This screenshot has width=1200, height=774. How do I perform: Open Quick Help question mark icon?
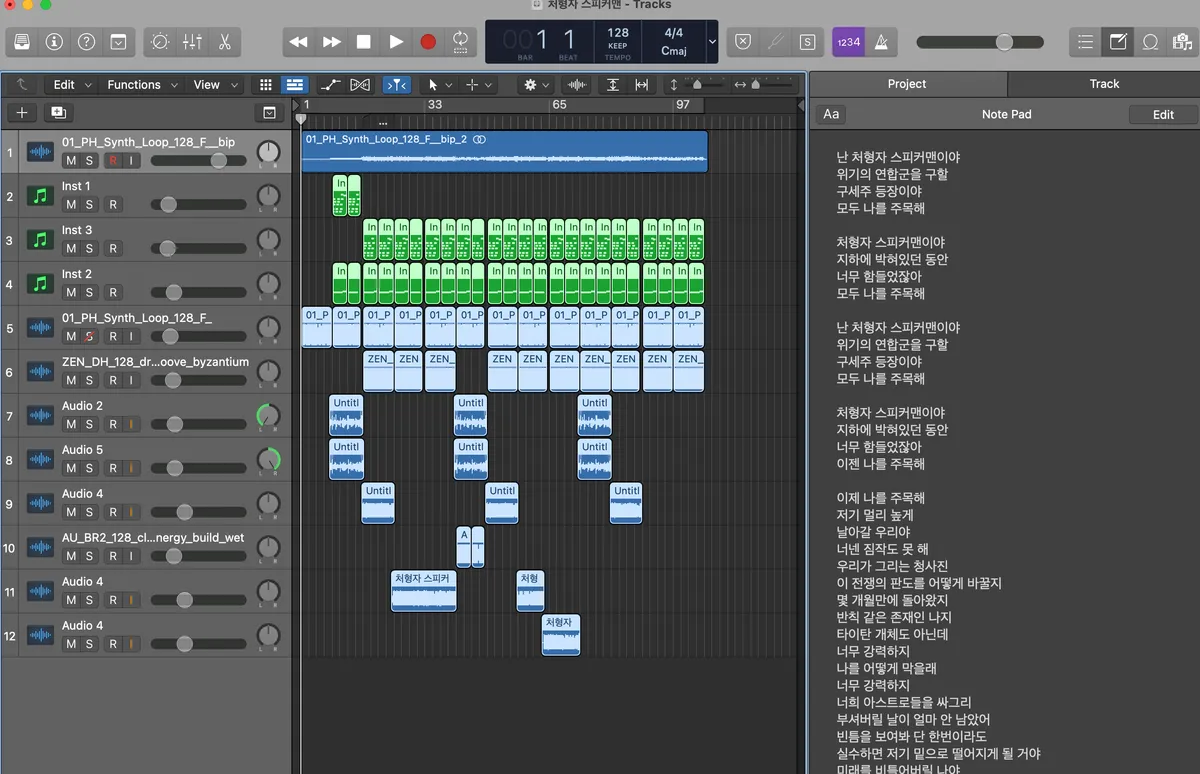tap(86, 42)
